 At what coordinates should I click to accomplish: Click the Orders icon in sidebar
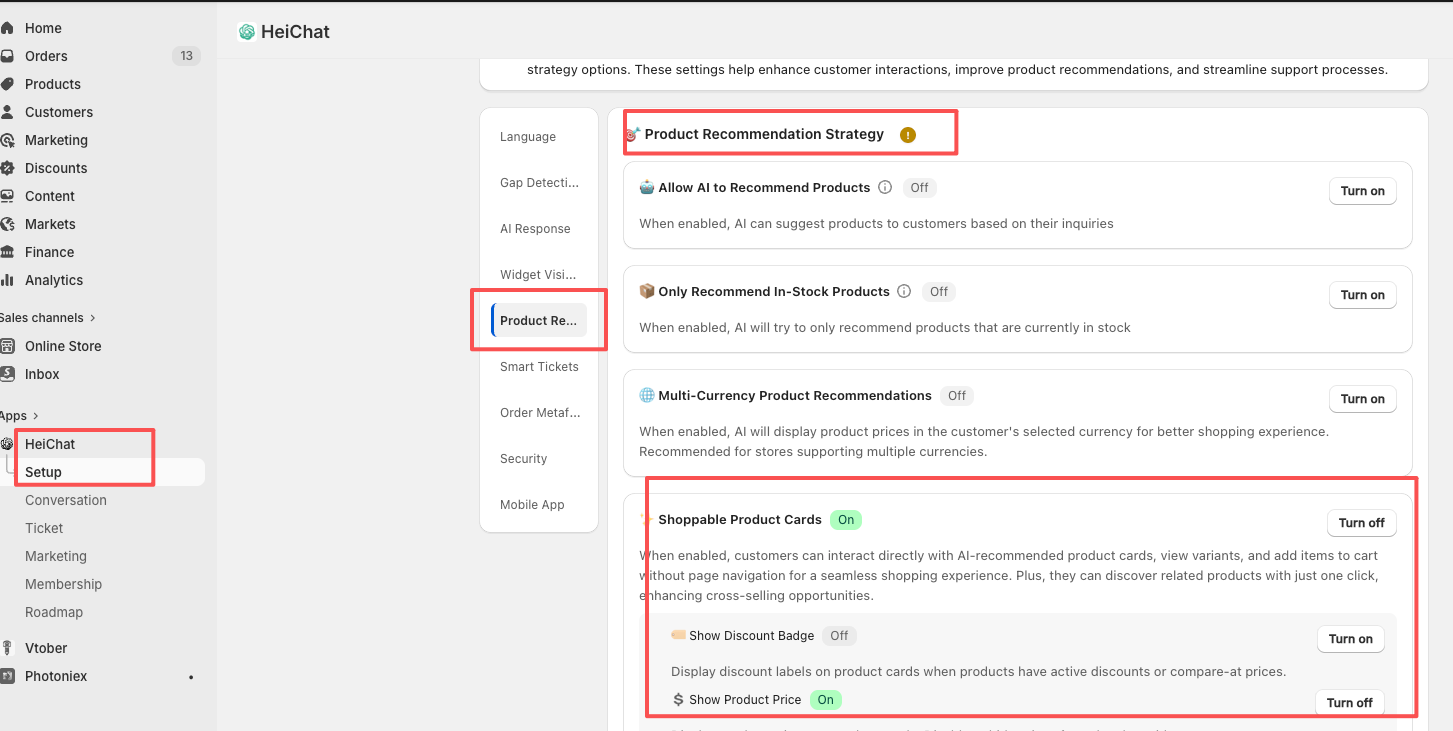(7, 56)
